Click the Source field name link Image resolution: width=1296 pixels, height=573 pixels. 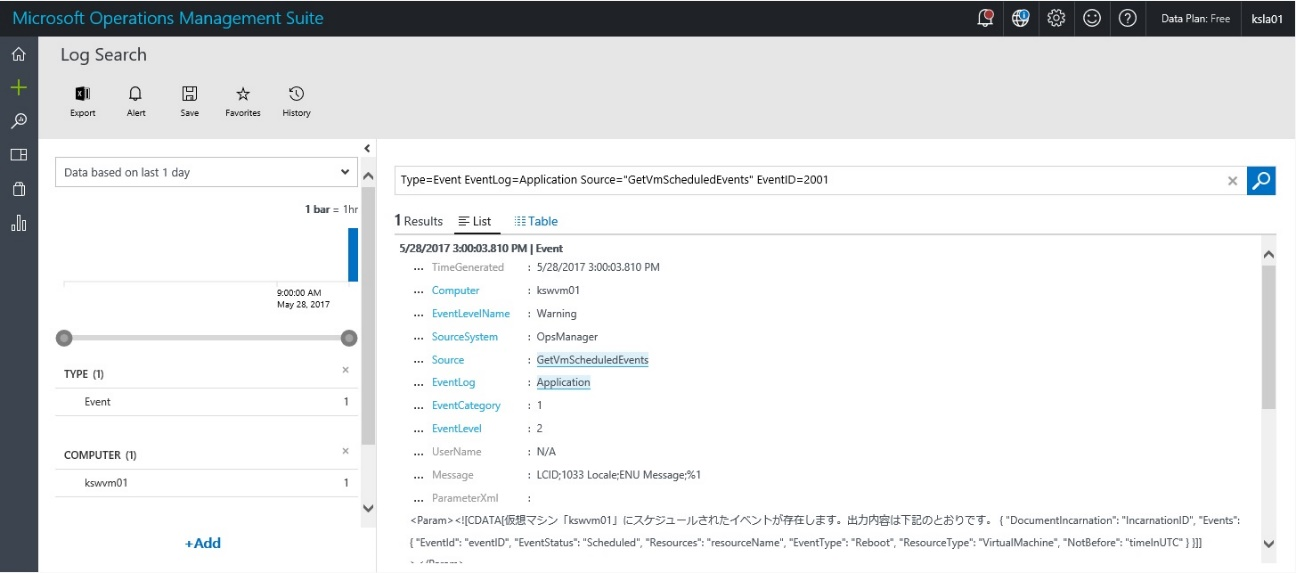[448, 360]
